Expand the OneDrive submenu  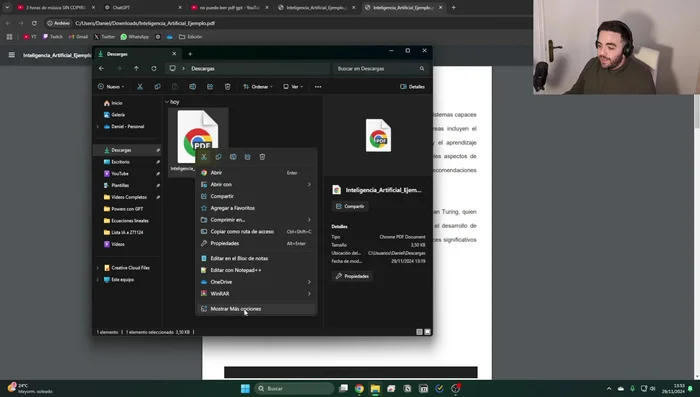(309, 282)
